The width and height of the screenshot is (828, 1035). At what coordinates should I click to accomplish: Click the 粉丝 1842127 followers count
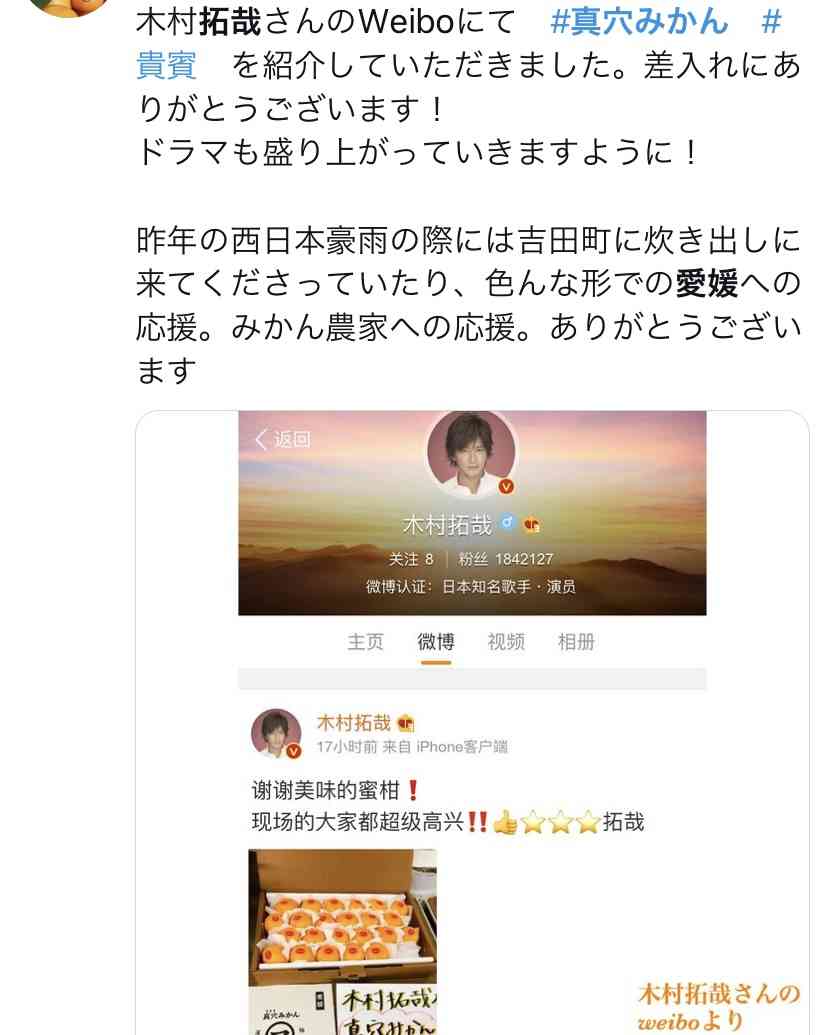coord(506,559)
